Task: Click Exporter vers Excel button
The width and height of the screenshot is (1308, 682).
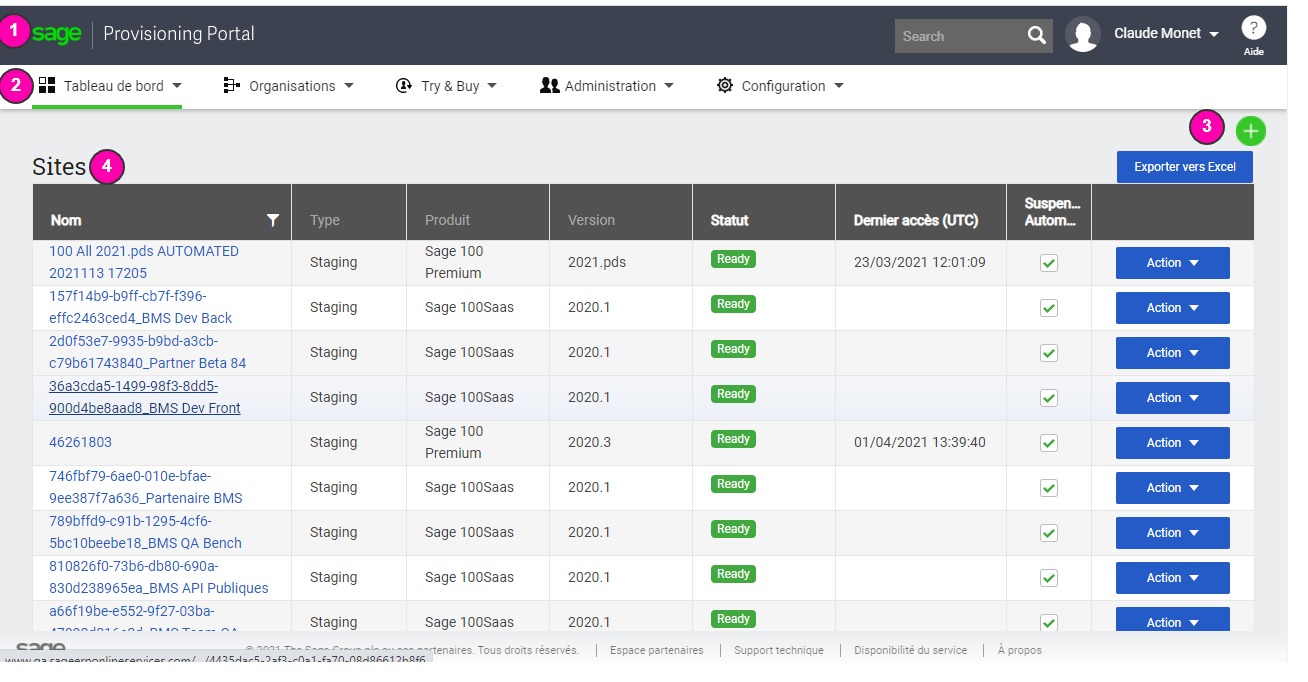Action: coord(1185,167)
